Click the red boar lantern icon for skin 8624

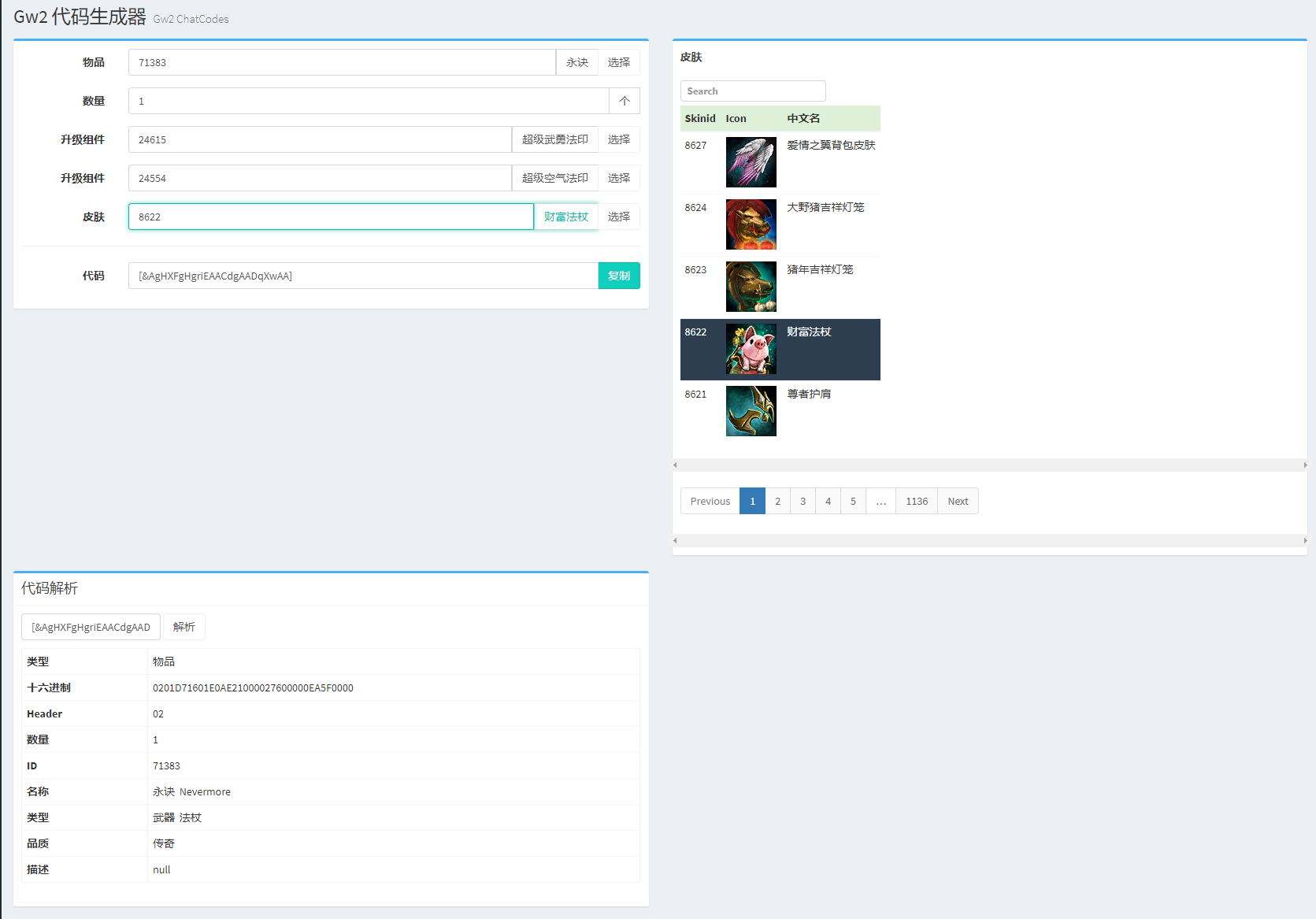[x=751, y=224]
